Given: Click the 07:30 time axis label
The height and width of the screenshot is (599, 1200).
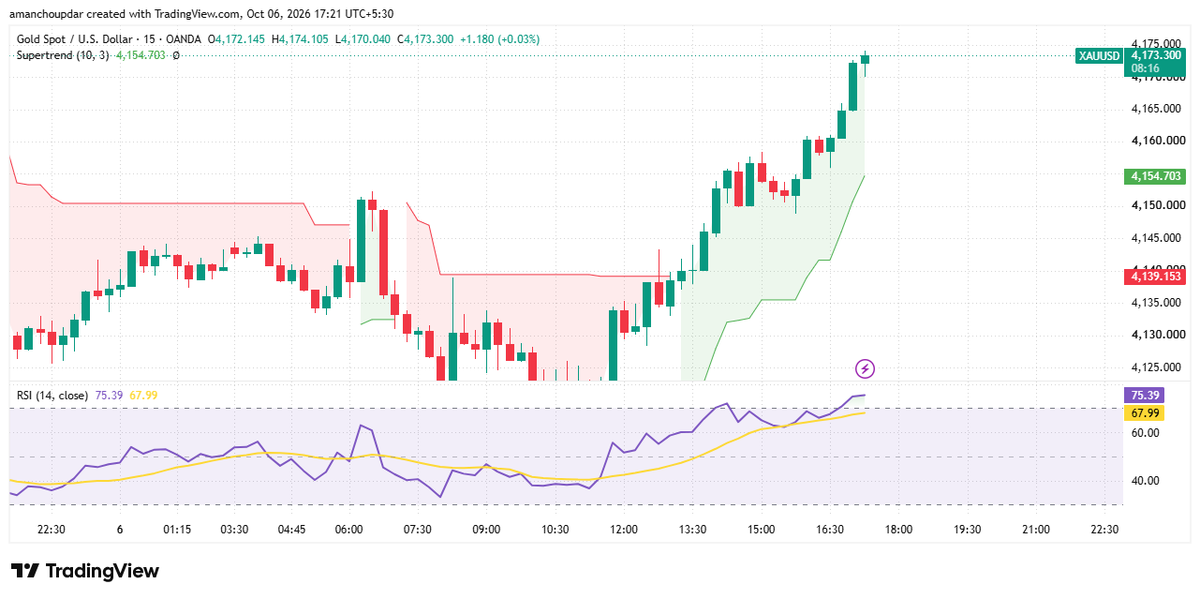Looking at the screenshot, I should click(417, 530).
